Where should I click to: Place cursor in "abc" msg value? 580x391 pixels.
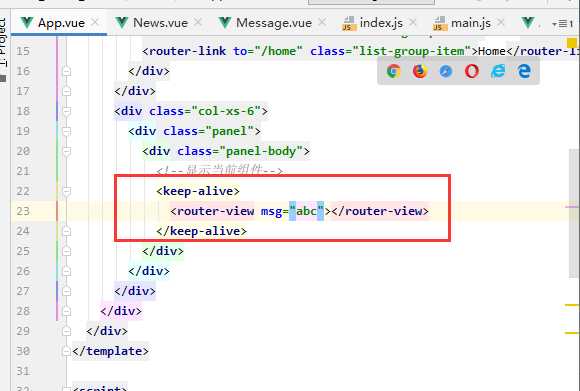click(306, 211)
